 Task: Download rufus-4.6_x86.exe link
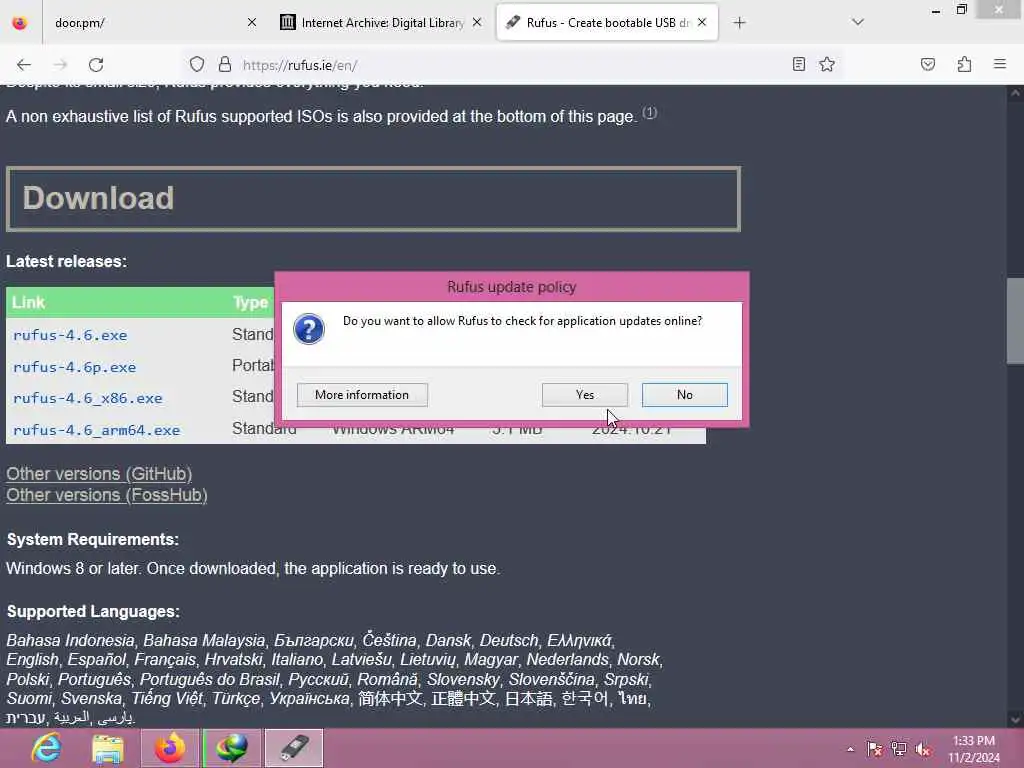coord(88,398)
